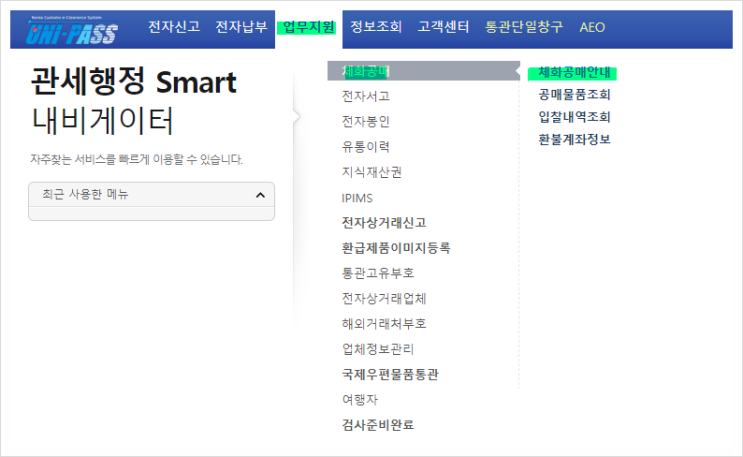The width and height of the screenshot is (743, 457).
Task: Open 전자상거래신고 submenu item
Action: (x=384, y=223)
